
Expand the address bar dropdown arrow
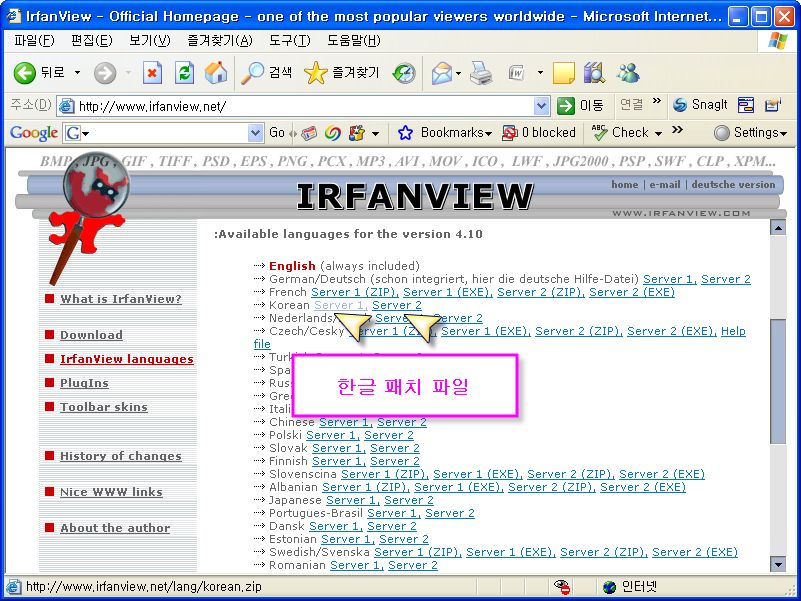(x=541, y=106)
